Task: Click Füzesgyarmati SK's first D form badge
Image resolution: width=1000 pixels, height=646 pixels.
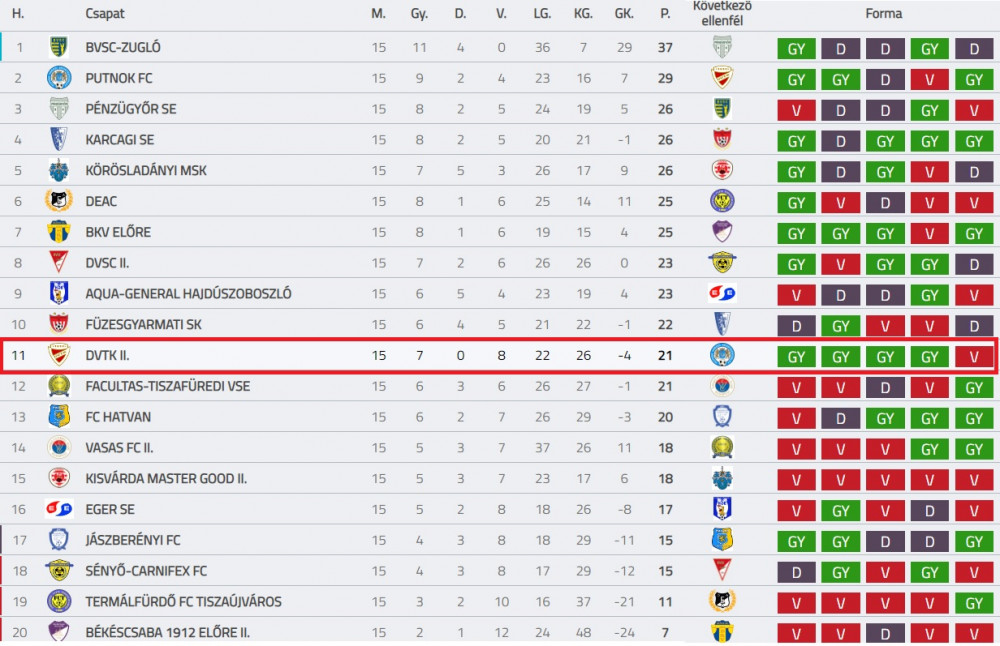Action: tap(796, 326)
